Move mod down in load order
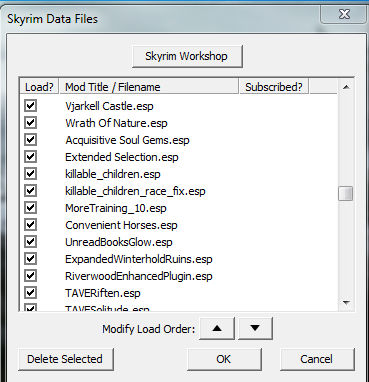The width and height of the screenshot is (369, 382). [x=255, y=328]
